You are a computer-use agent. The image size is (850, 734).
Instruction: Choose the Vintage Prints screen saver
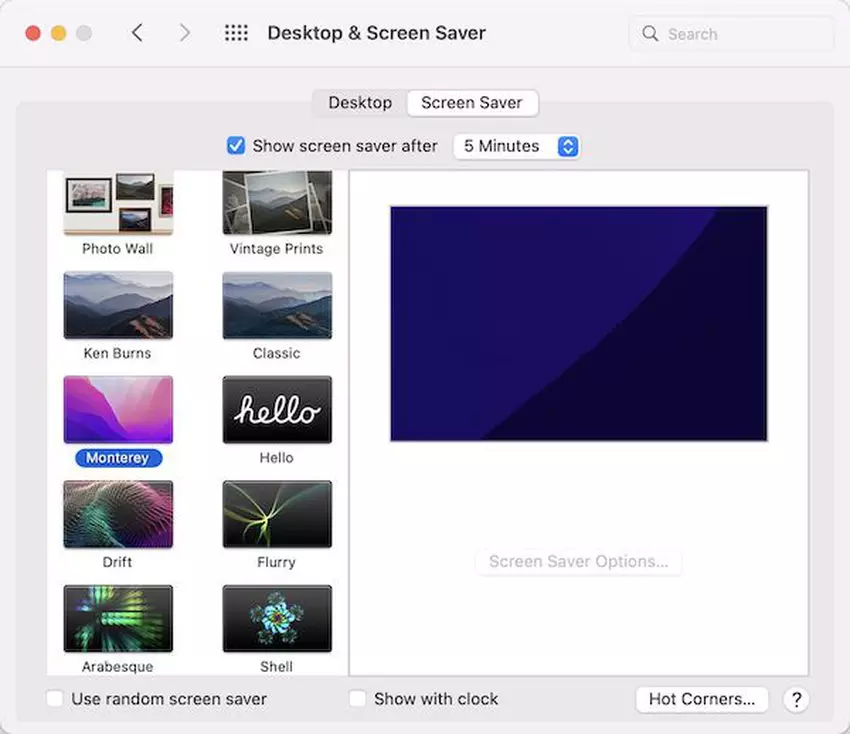tap(277, 203)
